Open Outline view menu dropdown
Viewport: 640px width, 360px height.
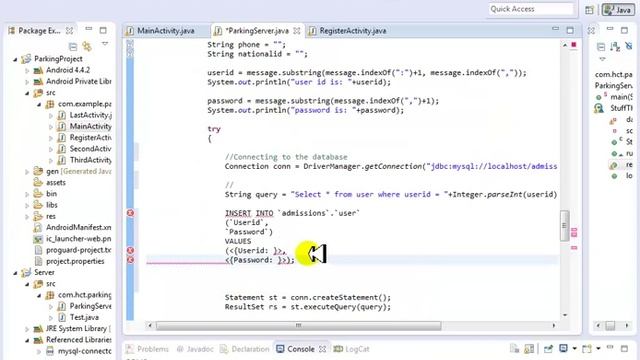[602, 59]
